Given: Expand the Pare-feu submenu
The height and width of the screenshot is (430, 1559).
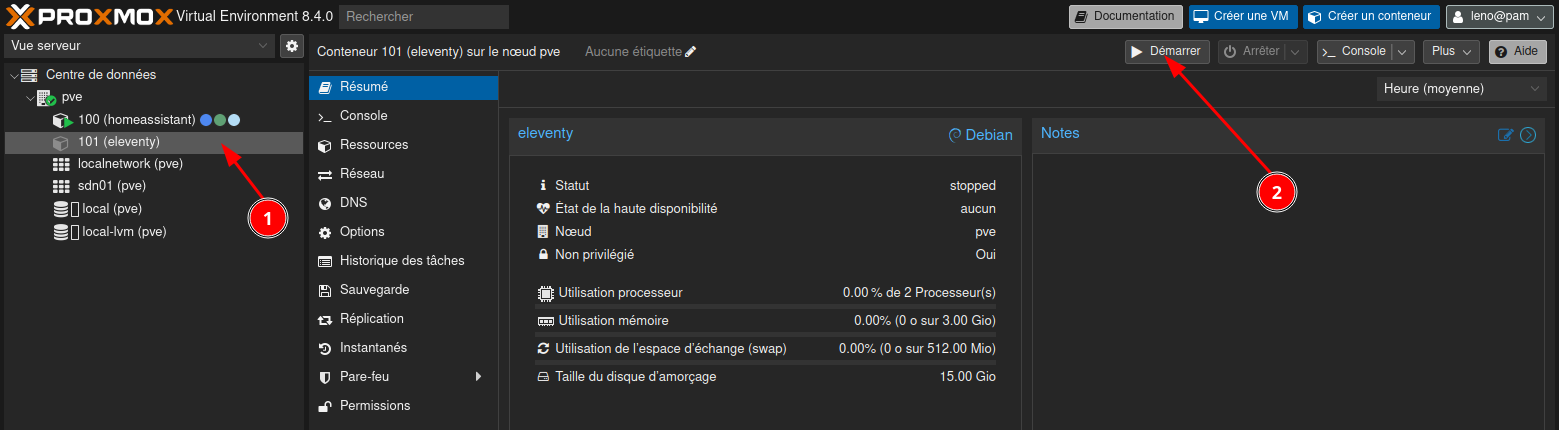Looking at the screenshot, I should pos(478,377).
